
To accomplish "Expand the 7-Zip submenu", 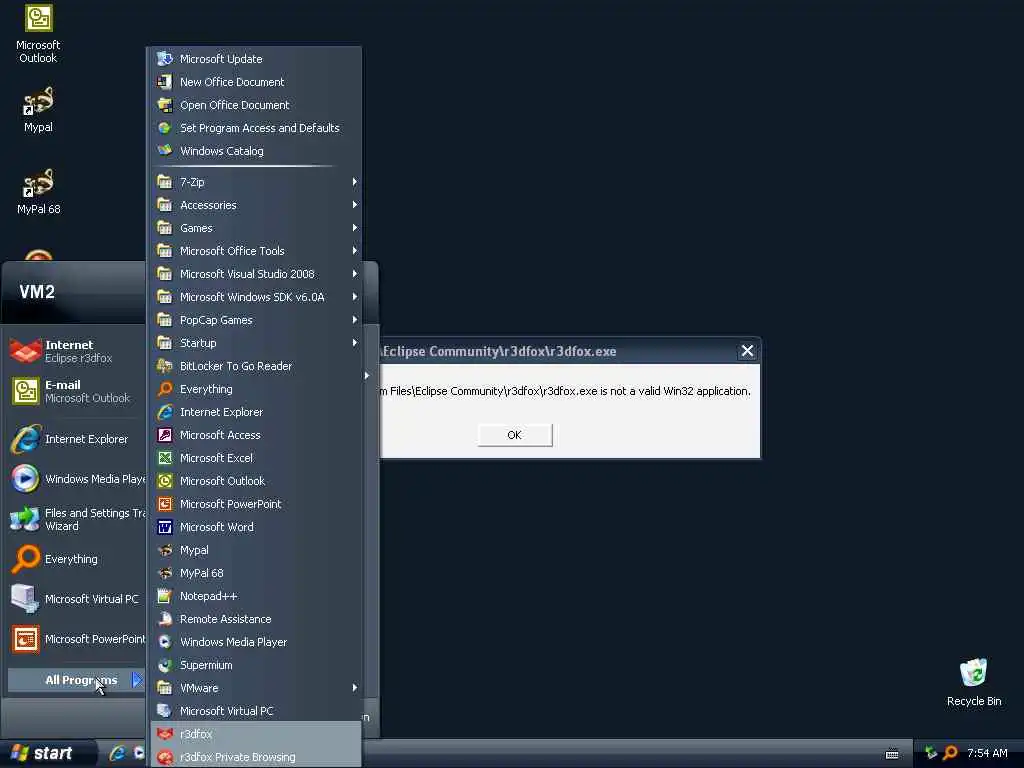I will click(x=255, y=182).
